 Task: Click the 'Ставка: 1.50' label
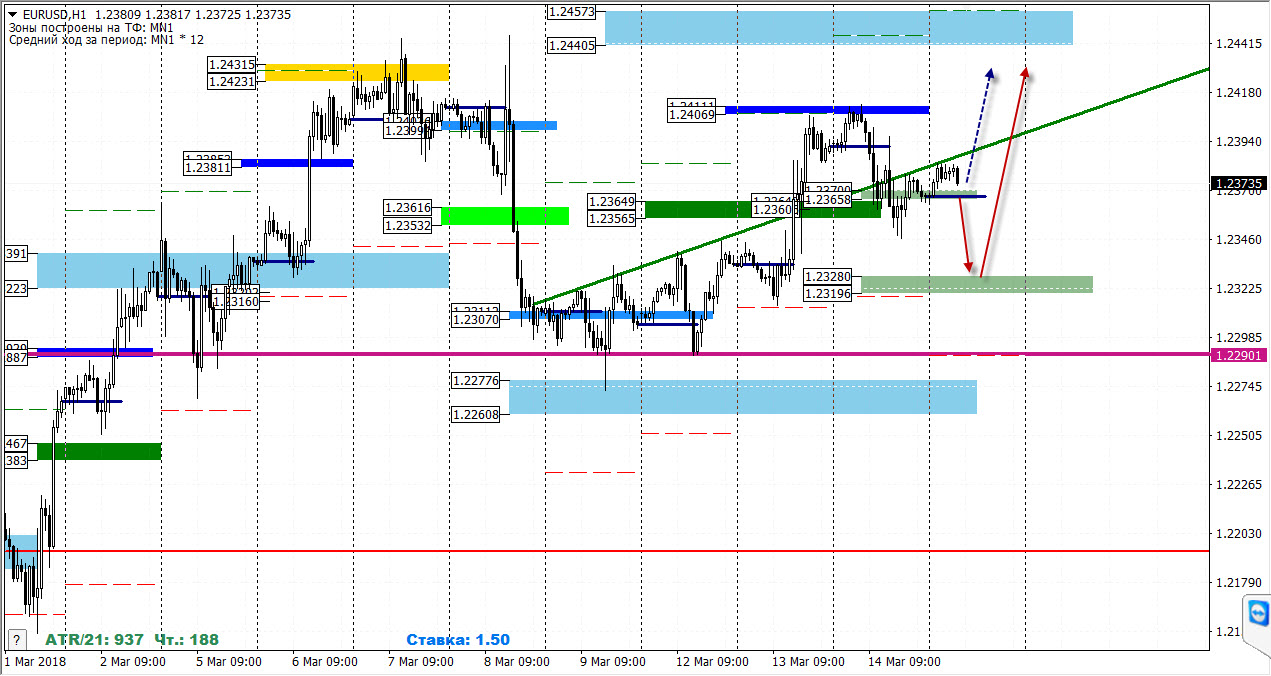point(458,639)
